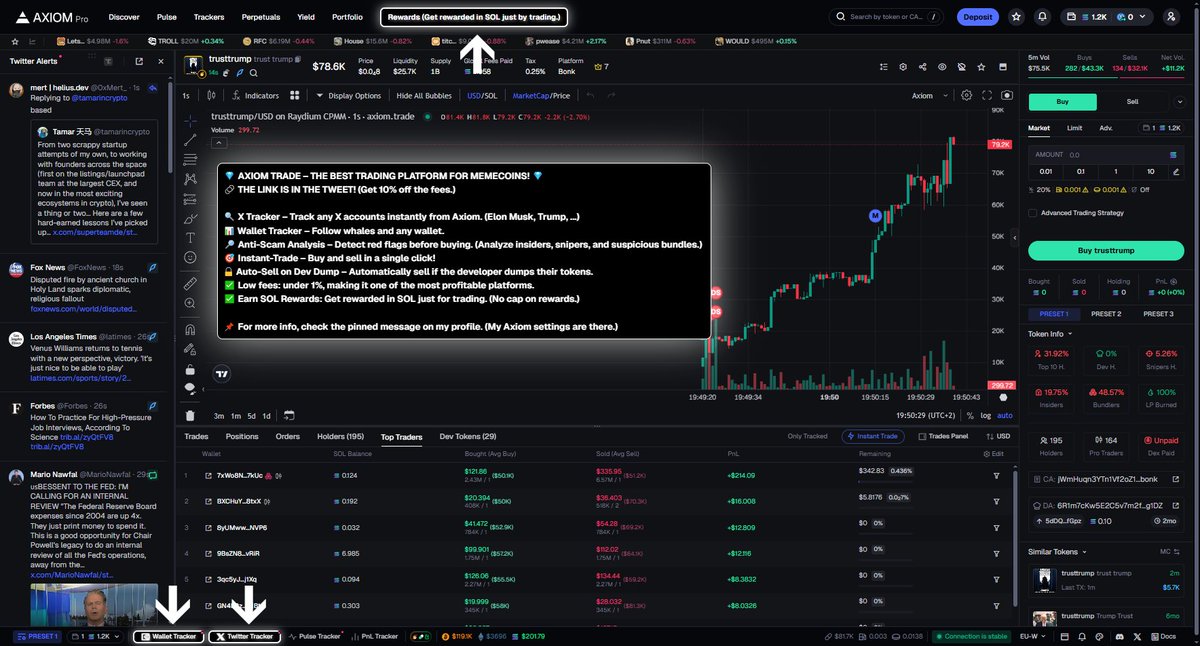The image size is (1200, 646).
Task: Click the trash remove drawings icon
Action: (x=190, y=415)
